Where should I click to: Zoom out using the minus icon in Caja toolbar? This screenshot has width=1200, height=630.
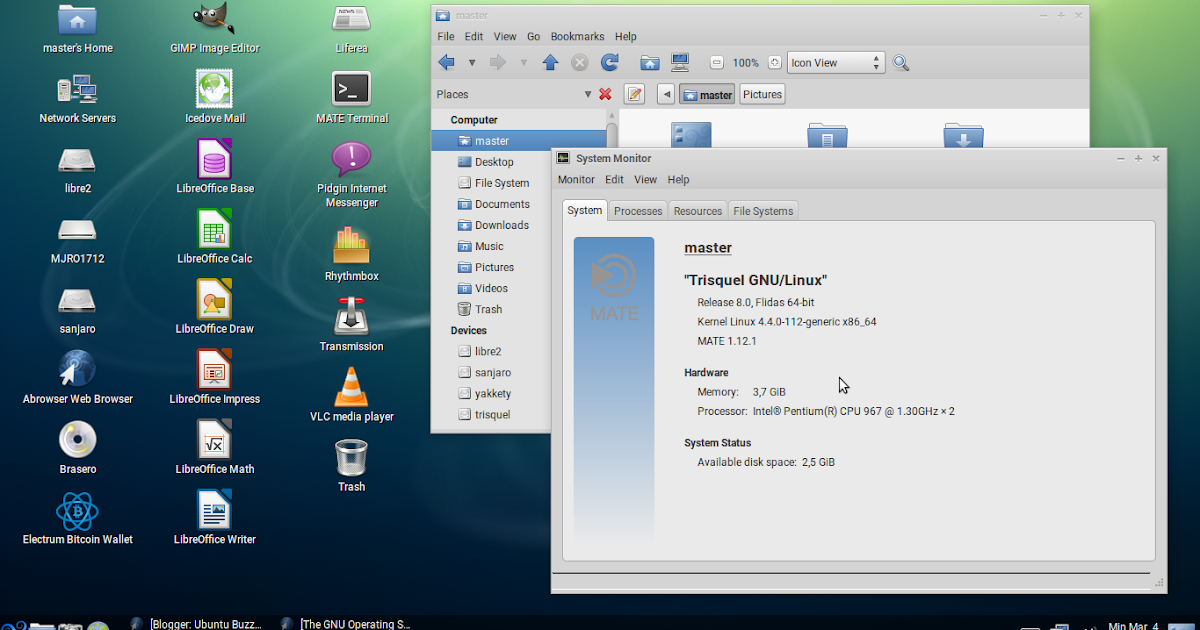716,62
